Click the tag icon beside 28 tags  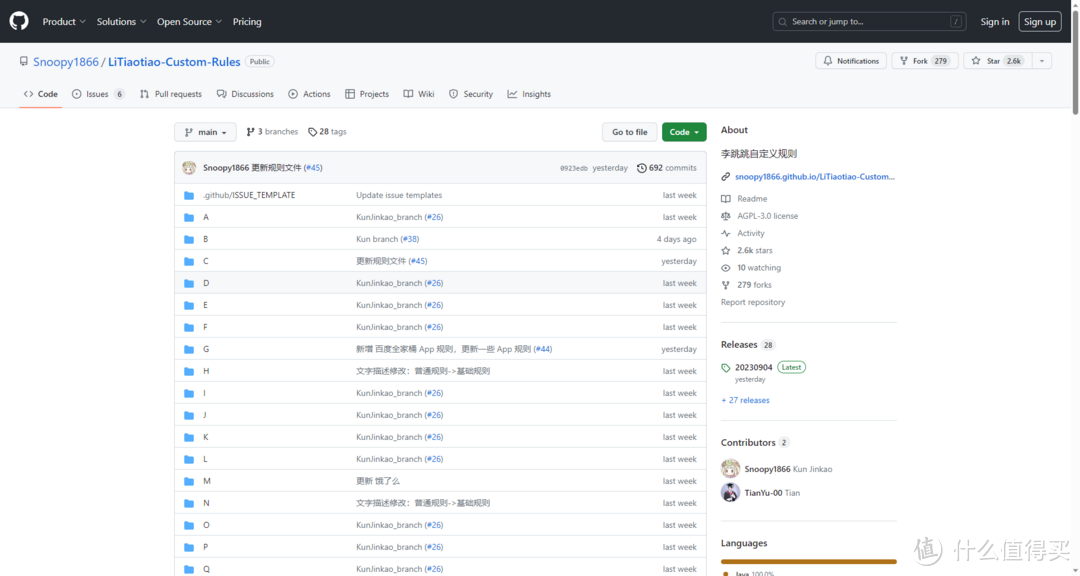click(x=312, y=132)
